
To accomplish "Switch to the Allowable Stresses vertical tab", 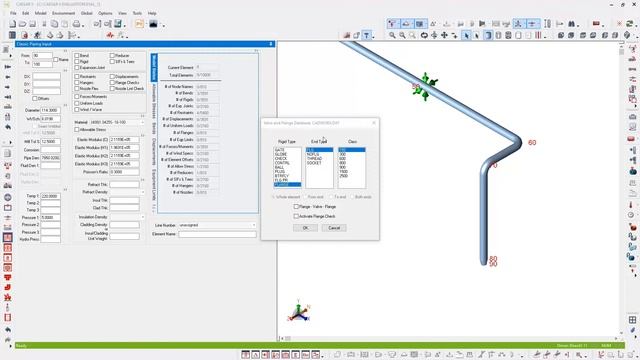I will (154, 101).
